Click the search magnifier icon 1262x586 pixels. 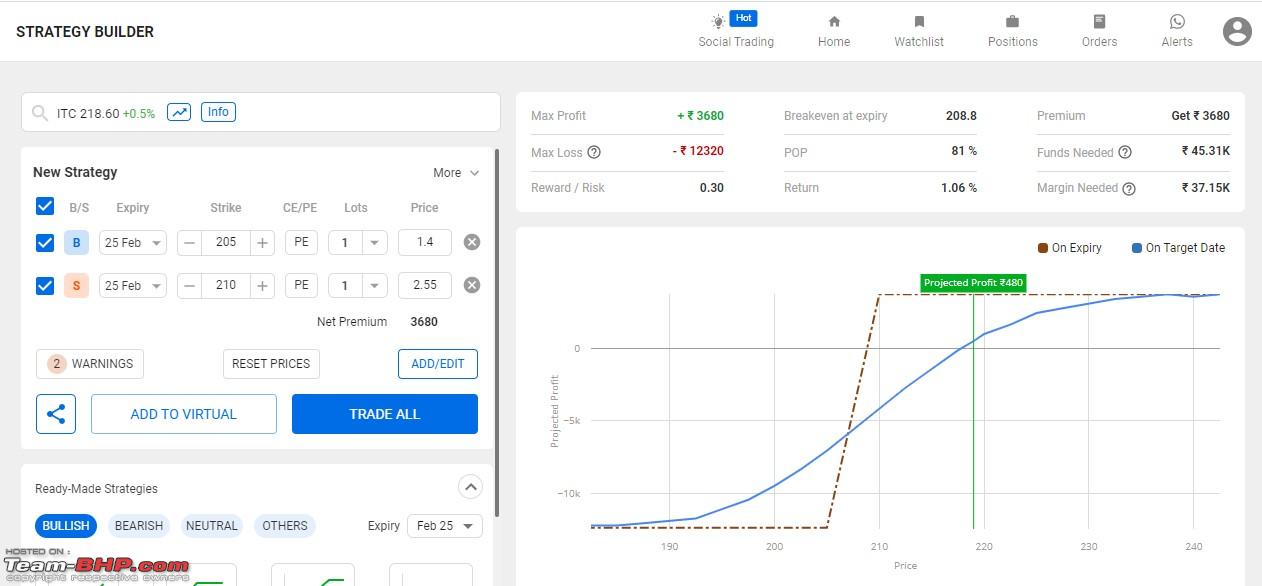[40, 113]
